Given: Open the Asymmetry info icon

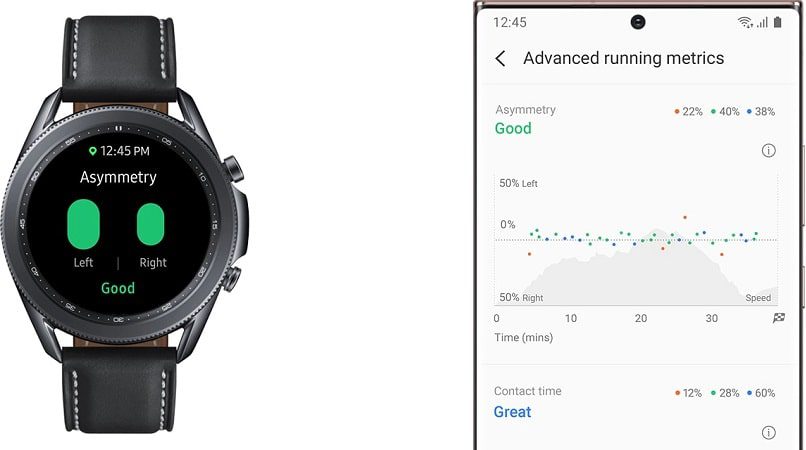Looking at the screenshot, I should click(x=768, y=151).
